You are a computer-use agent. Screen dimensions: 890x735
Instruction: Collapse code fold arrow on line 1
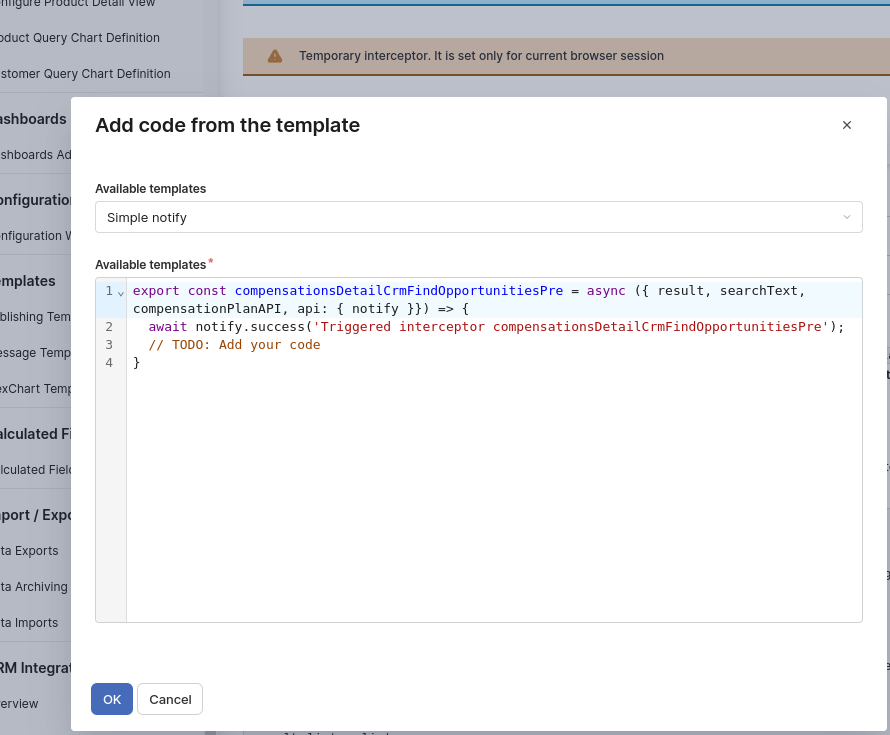[x=121, y=292]
